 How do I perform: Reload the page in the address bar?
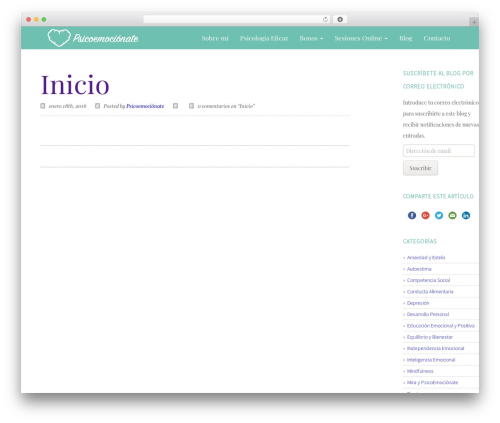pos(325,19)
